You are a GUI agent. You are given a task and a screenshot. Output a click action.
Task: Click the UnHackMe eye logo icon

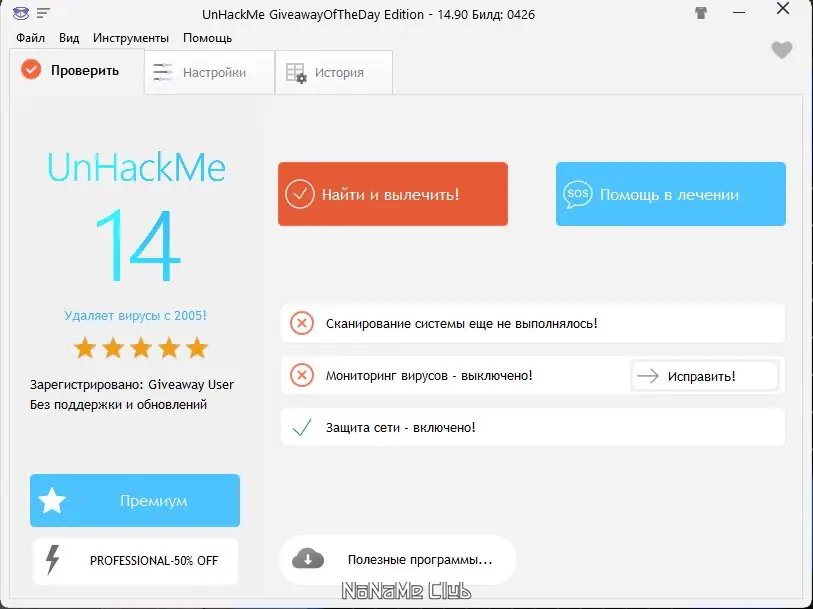point(21,12)
